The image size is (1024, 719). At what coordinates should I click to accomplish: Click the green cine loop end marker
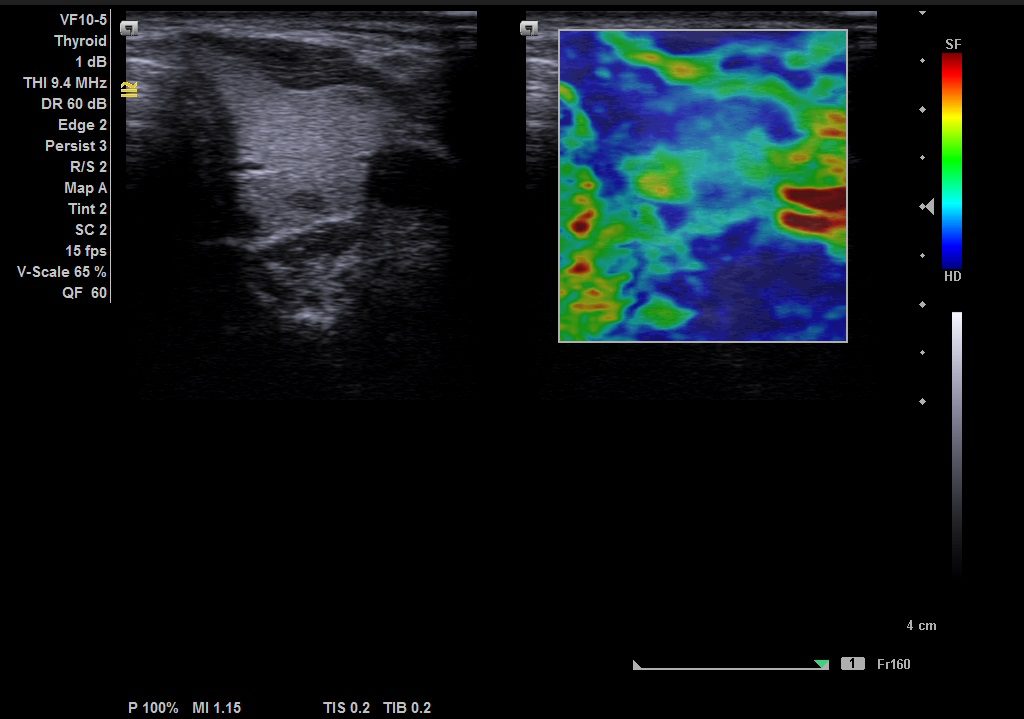click(x=822, y=665)
